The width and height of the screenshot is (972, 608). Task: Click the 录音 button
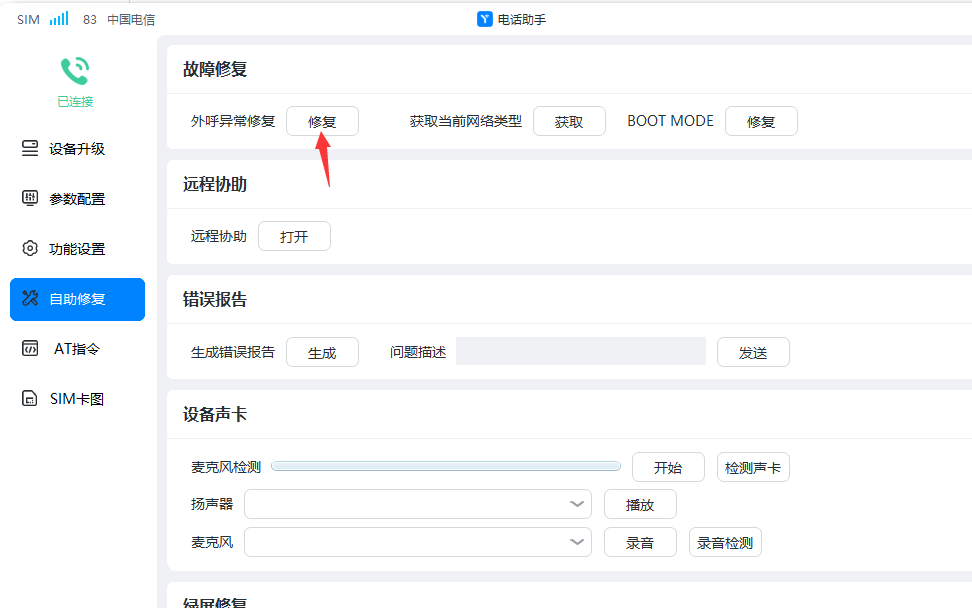[x=640, y=542]
